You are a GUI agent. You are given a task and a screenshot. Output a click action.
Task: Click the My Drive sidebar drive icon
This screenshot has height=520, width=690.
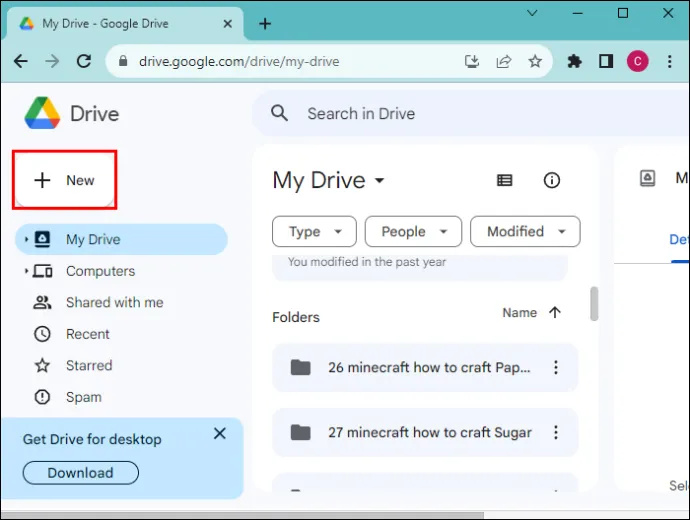[x=42, y=239]
